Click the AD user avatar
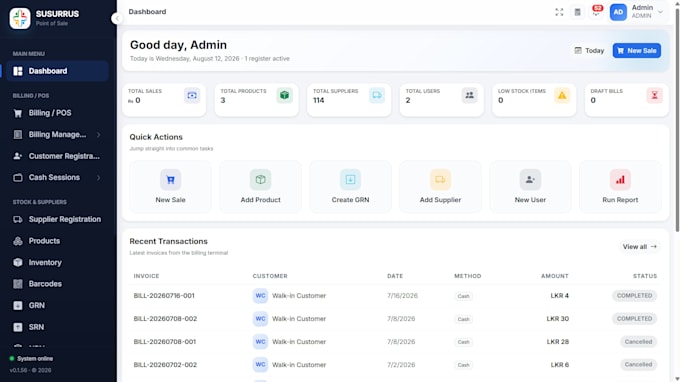 tap(618, 12)
